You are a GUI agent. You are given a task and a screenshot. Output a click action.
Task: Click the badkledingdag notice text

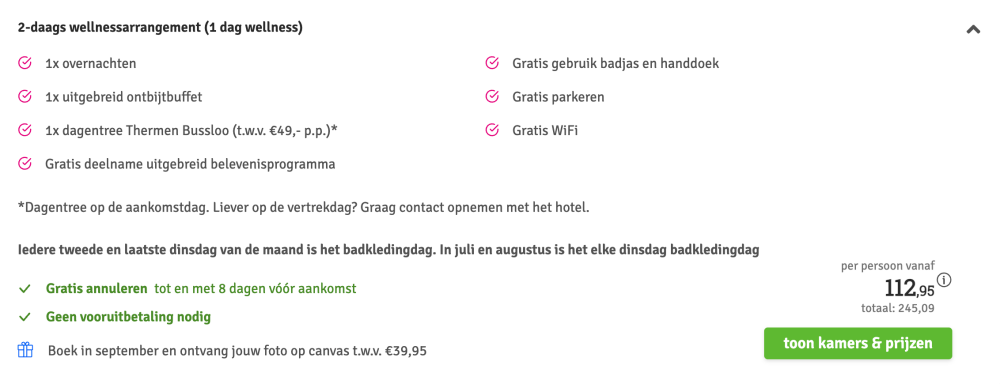(x=388, y=249)
